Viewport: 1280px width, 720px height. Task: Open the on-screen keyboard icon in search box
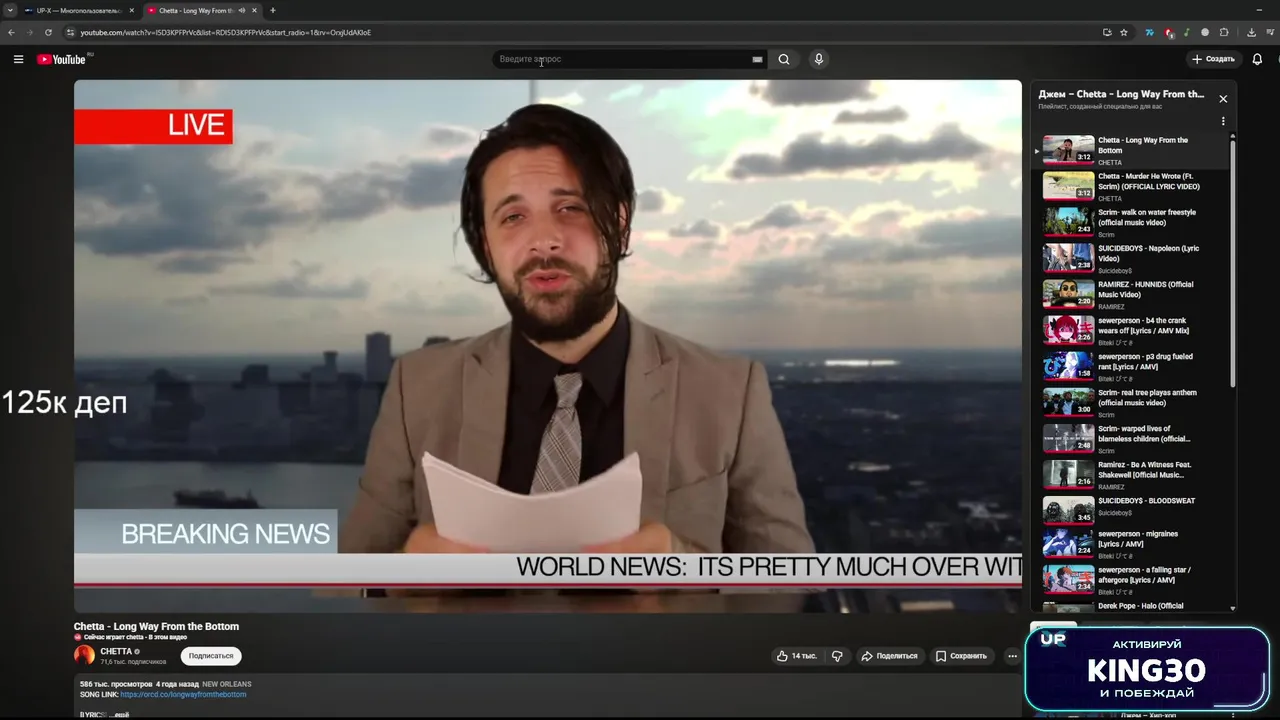[x=757, y=59]
